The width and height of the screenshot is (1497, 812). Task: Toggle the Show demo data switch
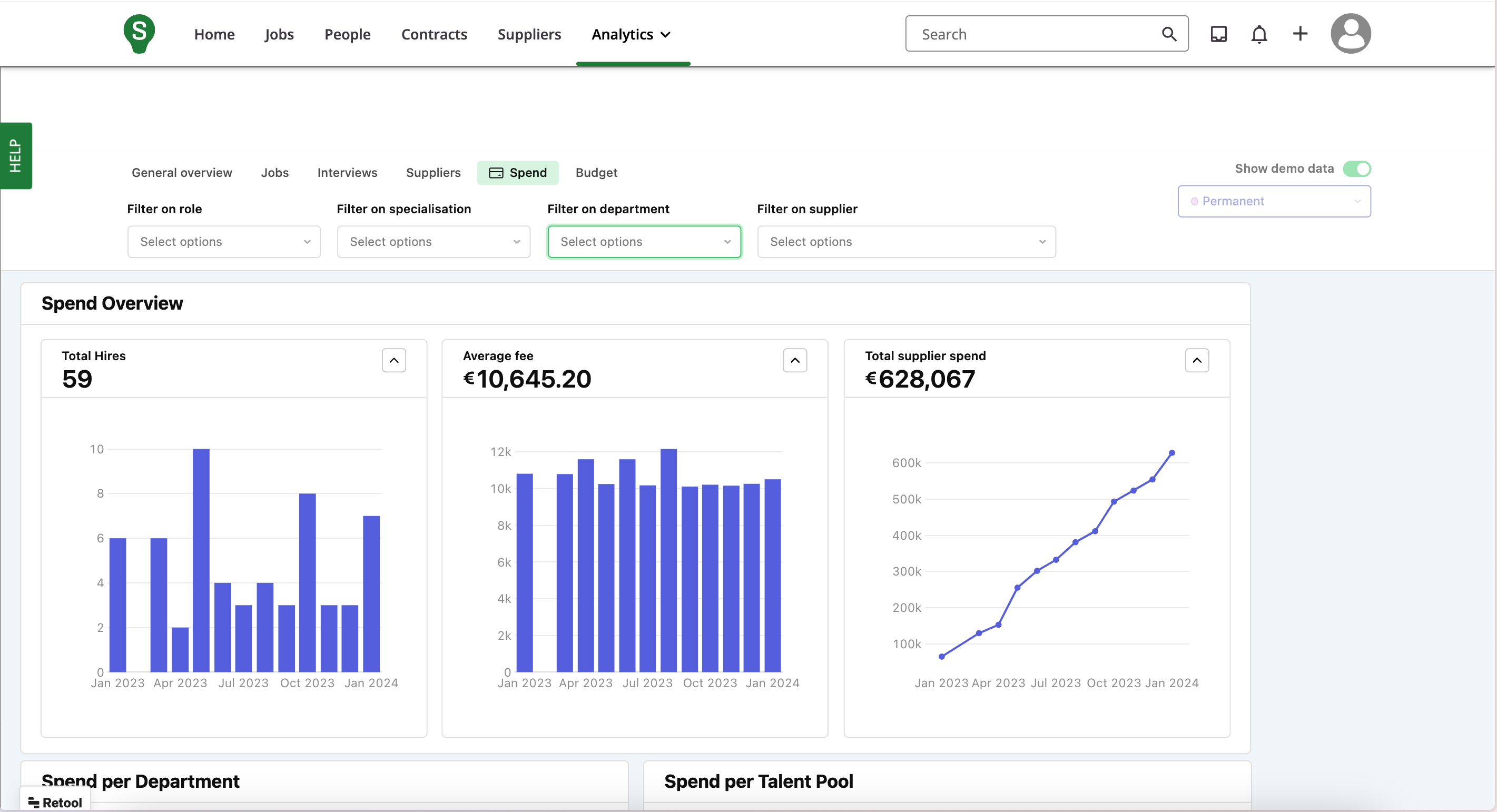click(x=1356, y=169)
